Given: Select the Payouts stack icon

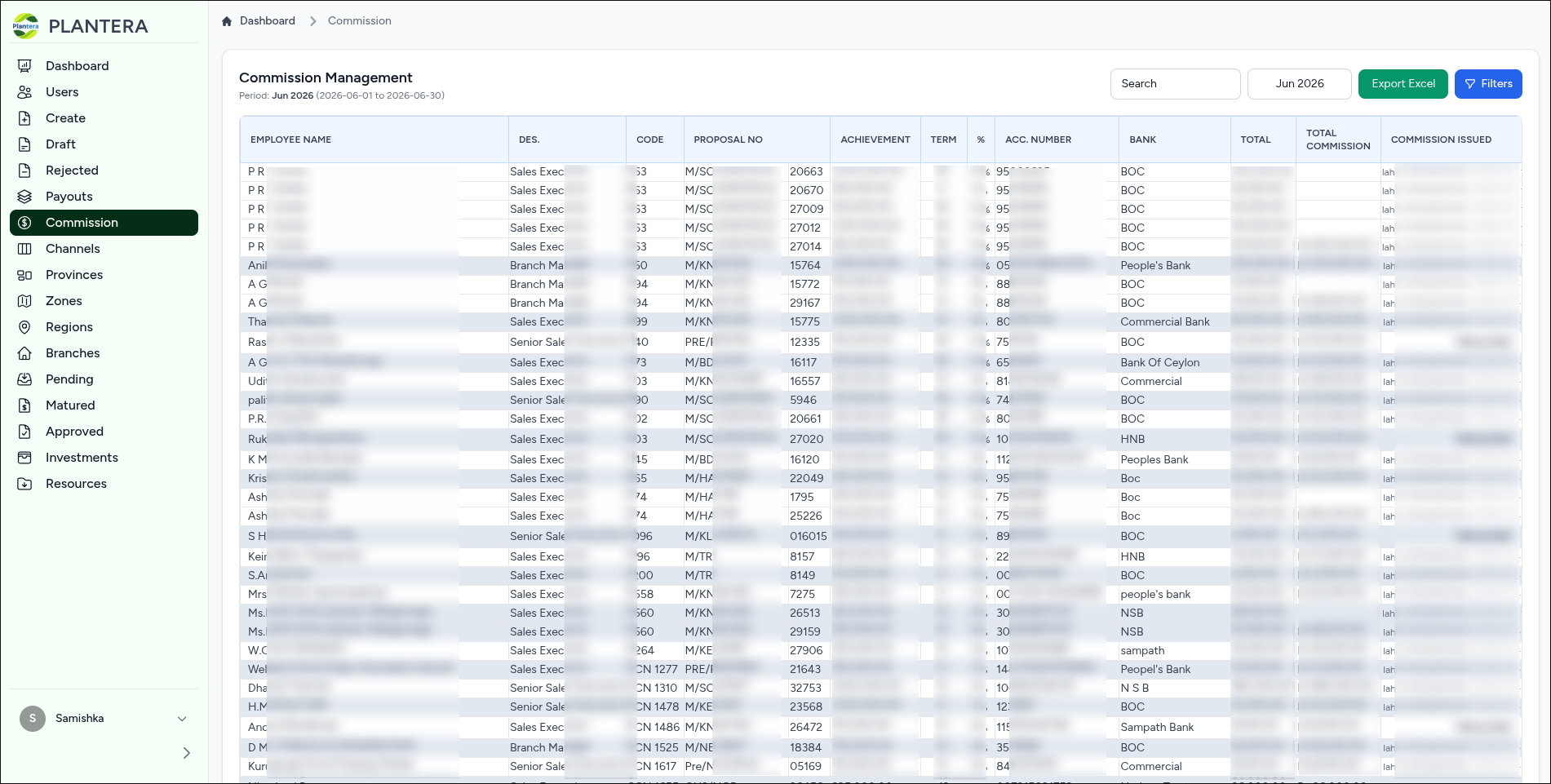Looking at the screenshot, I should coord(25,197).
